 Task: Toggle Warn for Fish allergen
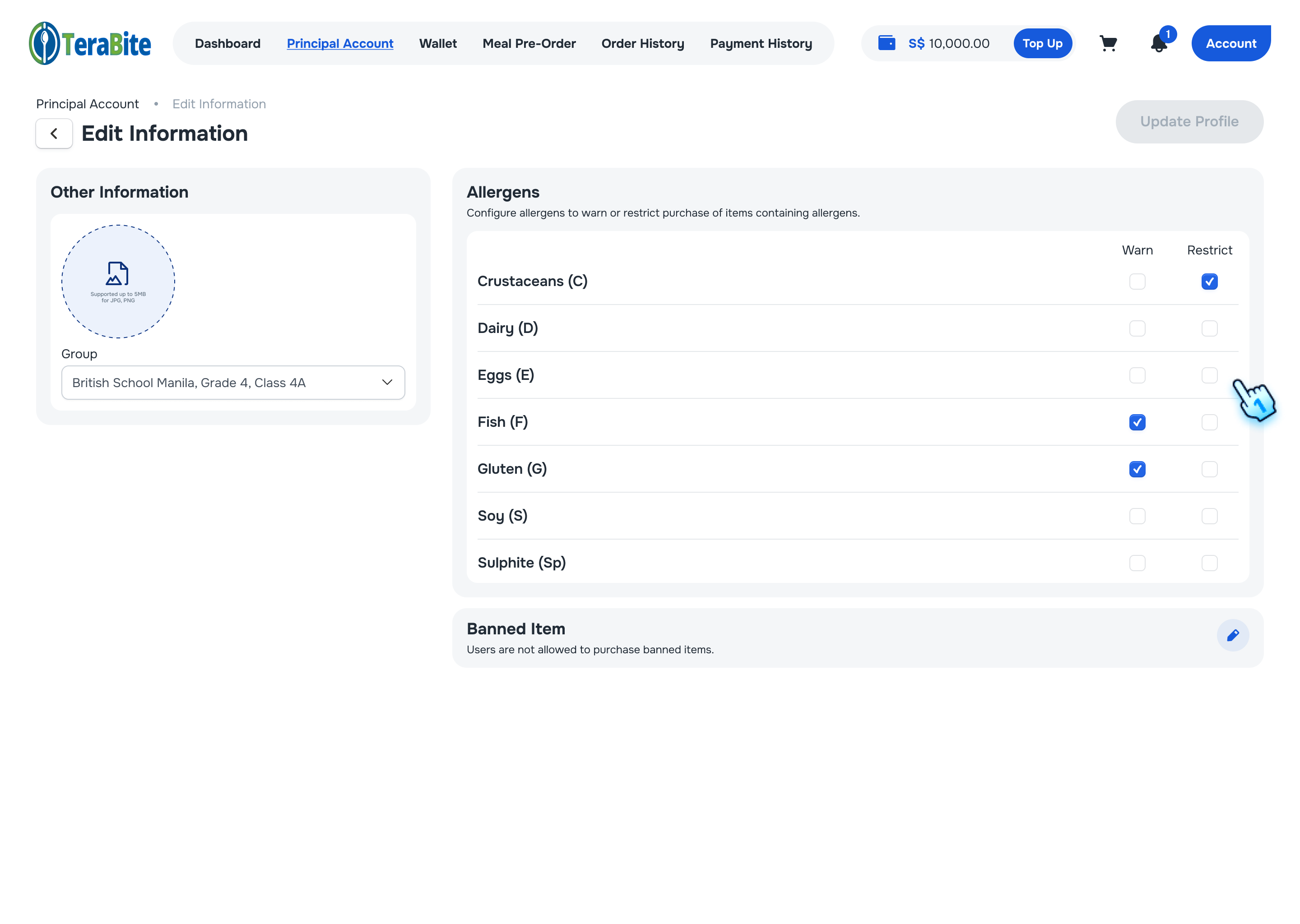tap(1137, 422)
